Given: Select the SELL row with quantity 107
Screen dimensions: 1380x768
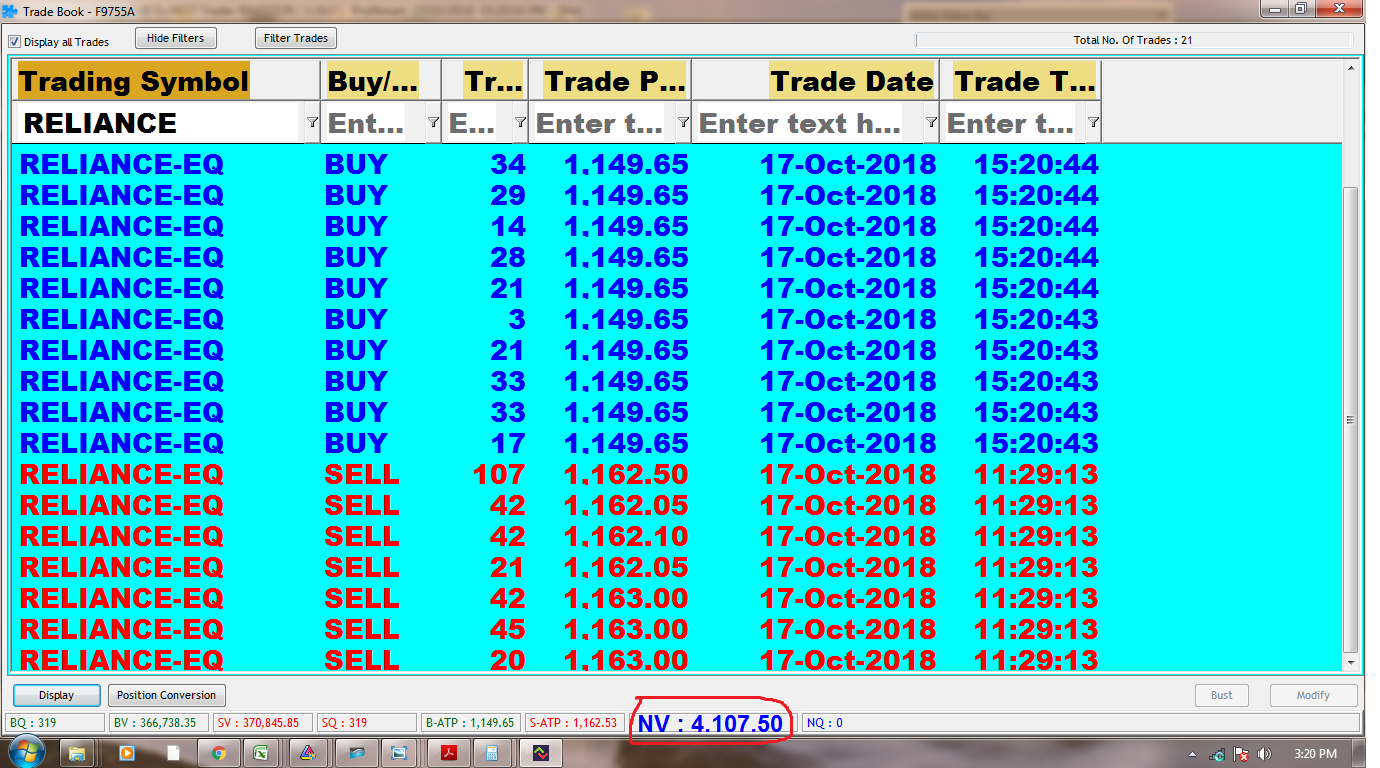Looking at the screenshot, I should click(678, 473).
